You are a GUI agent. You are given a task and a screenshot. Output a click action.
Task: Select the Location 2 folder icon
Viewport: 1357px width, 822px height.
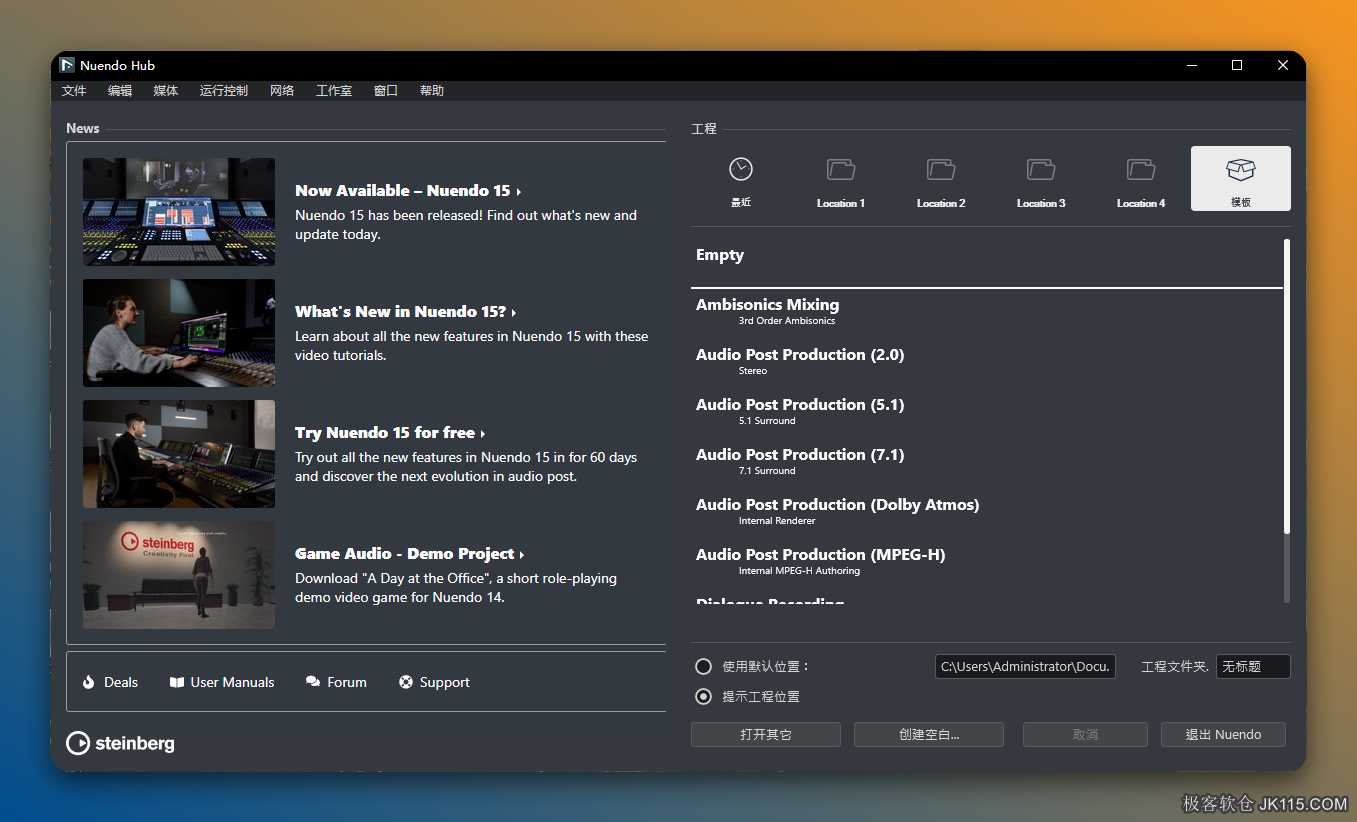click(x=941, y=169)
